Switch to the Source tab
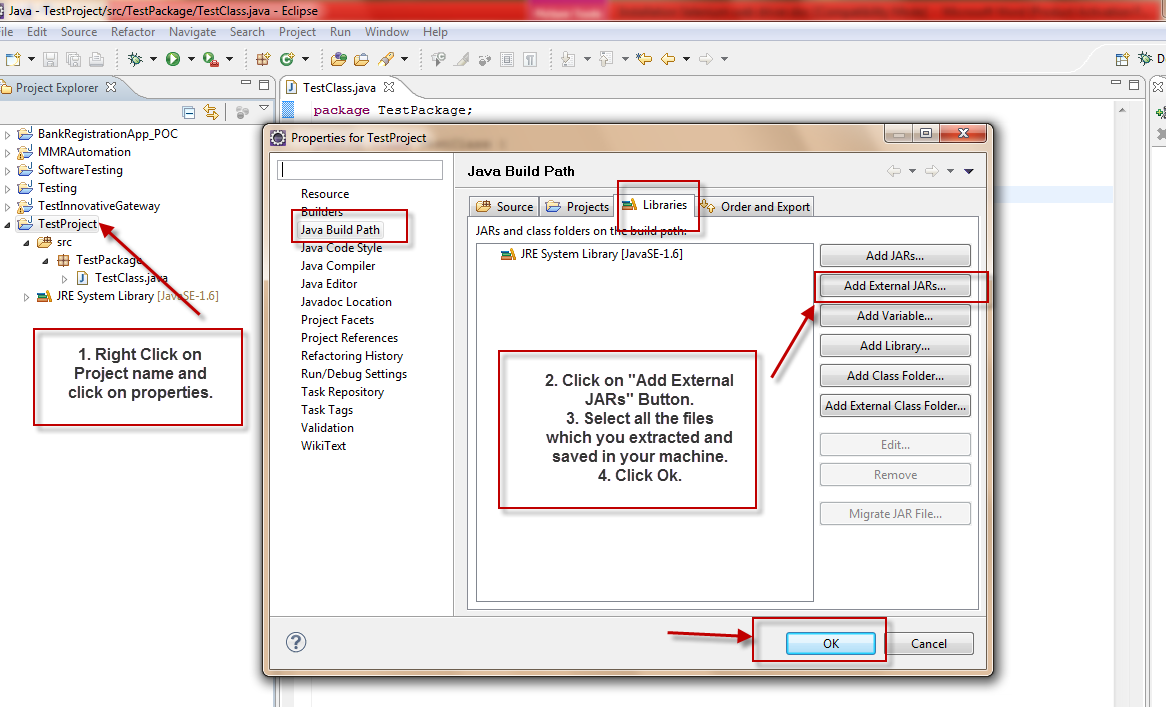The image size is (1166, 707). (x=505, y=206)
